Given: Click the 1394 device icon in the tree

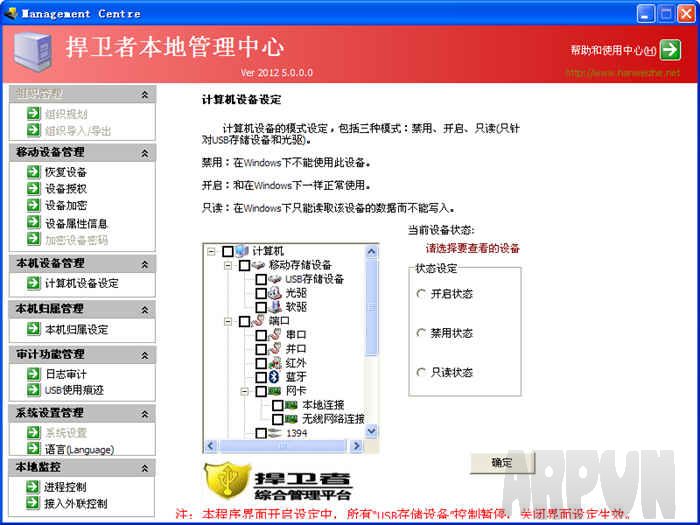Looking at the screenshot, I should point(275,433).
